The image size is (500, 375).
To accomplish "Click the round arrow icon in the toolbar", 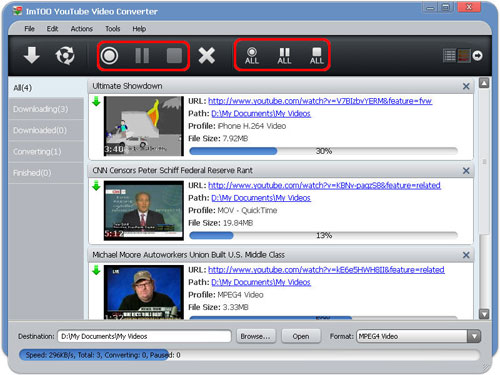I will coord(477,56).
